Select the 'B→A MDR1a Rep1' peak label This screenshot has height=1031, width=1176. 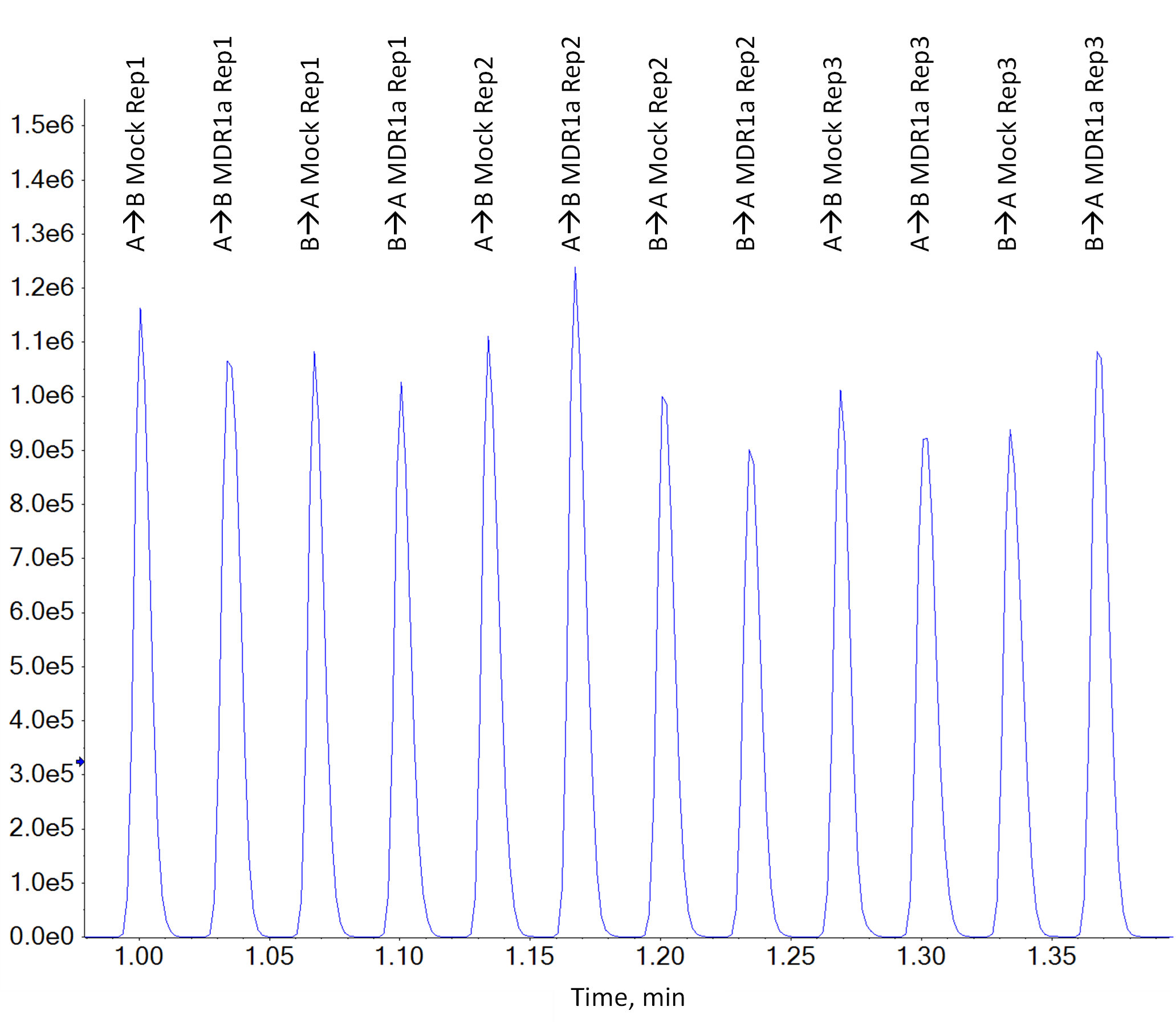(x=397, y=144)
